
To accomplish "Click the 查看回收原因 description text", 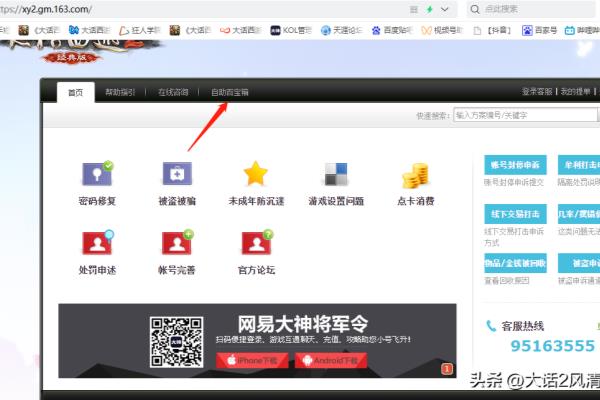I will (507, 281).
